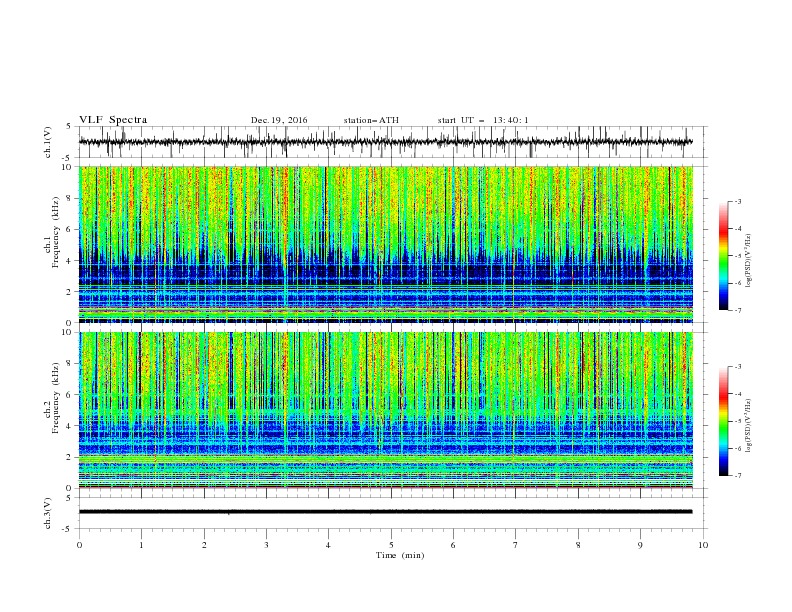
Task: Click the 'ch.1(V)' waveform axis label
Action: (x=48, y=142)
